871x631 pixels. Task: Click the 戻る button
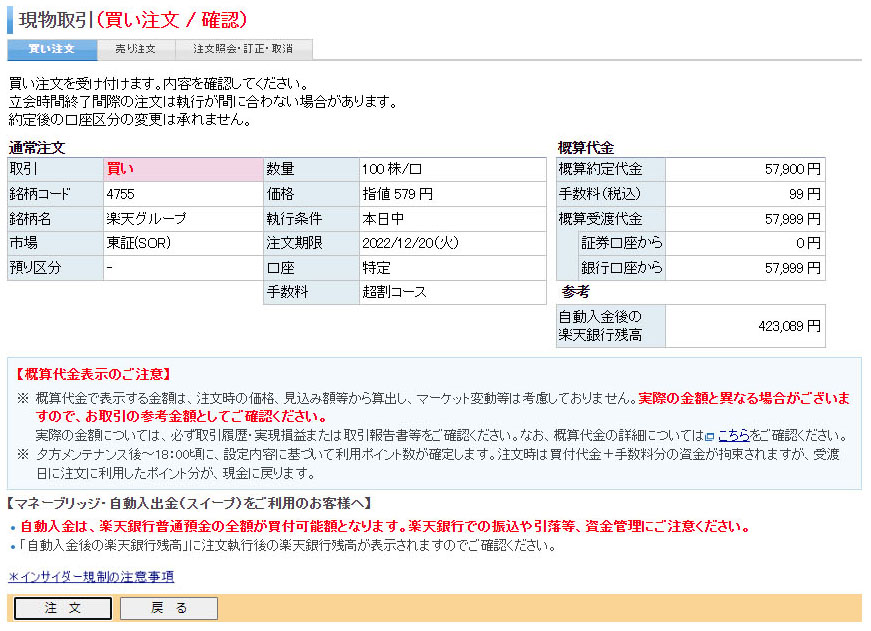tap(169, 608)
